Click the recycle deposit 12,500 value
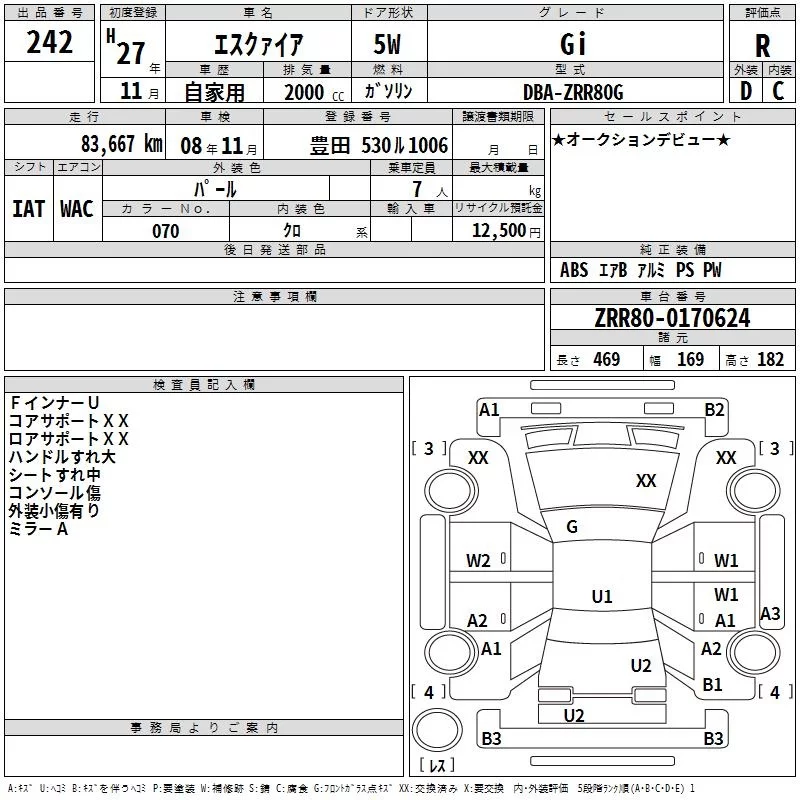Screen dimensions: 800x800 [x=502, y=231]
